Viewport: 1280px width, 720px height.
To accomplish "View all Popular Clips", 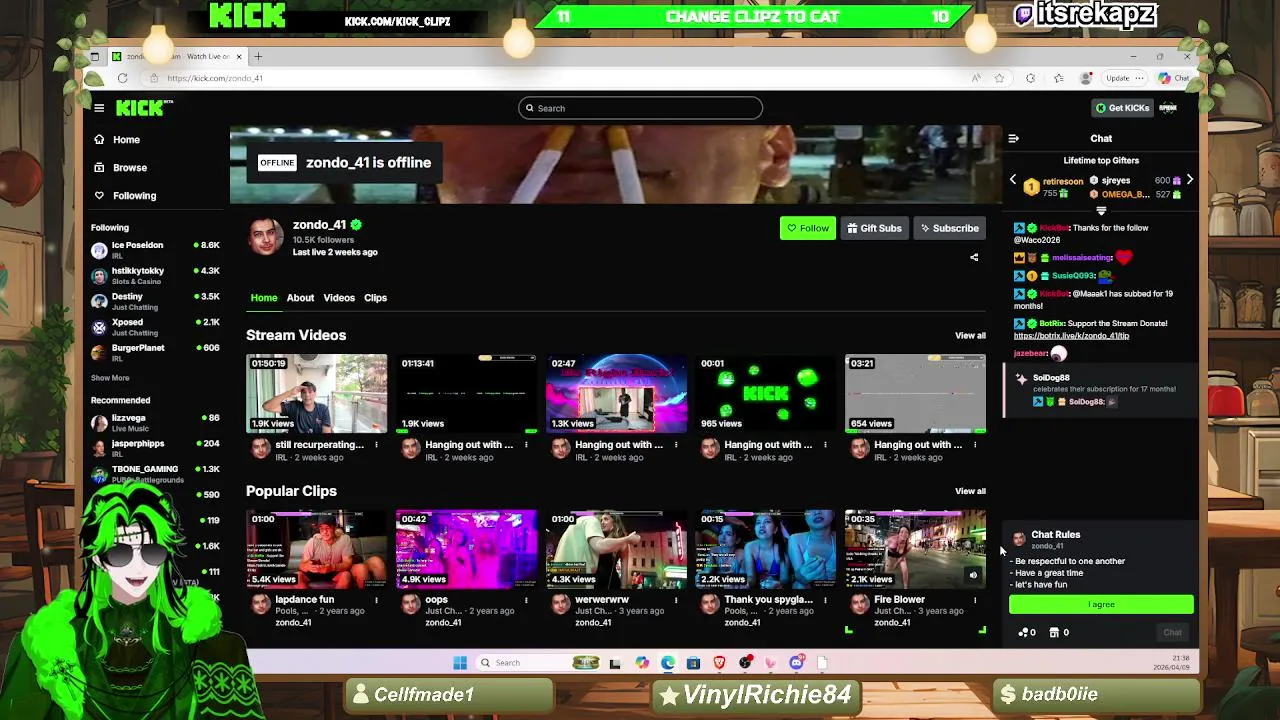I will pyautogui.click(x=970, y=491).
